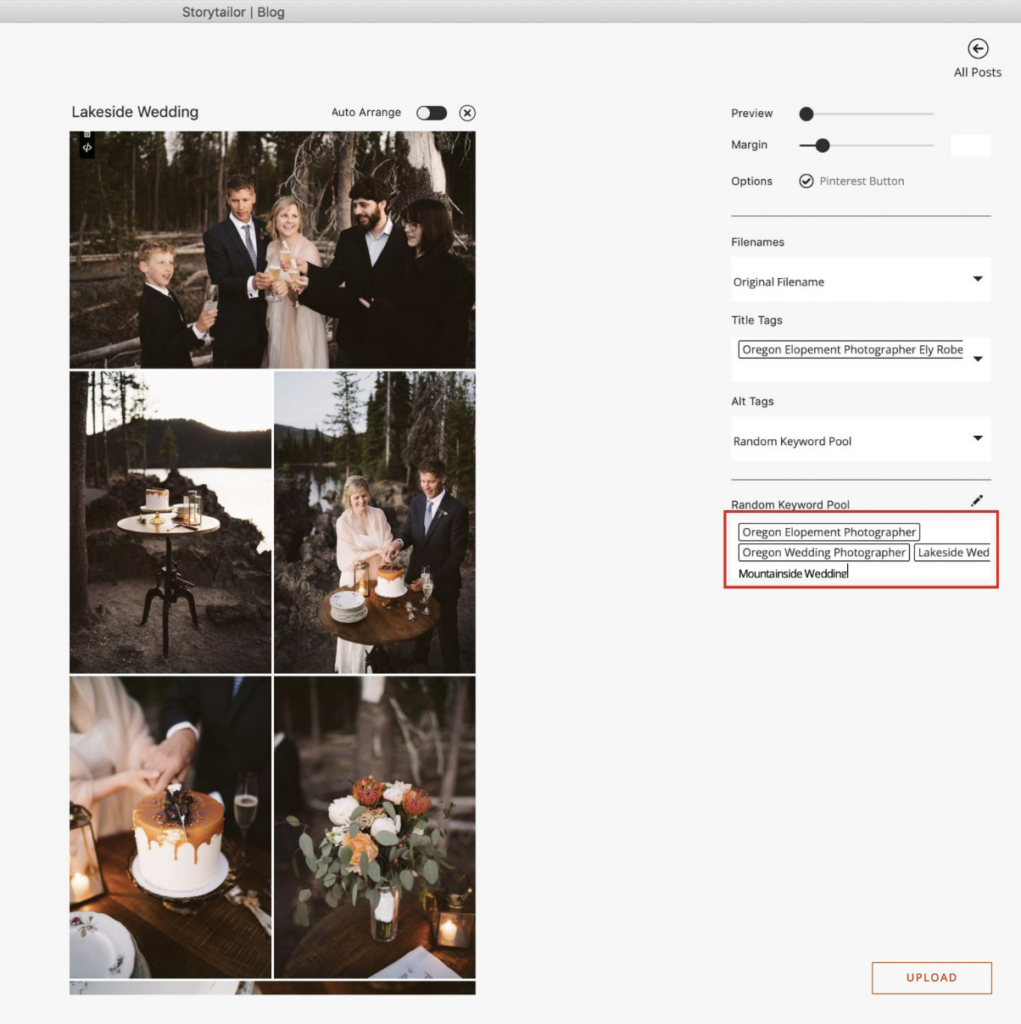Toggle the Pinterest Button checkmark off
The height and width of the screenshot is (1024, 1021).
click(x=806, y=181)
